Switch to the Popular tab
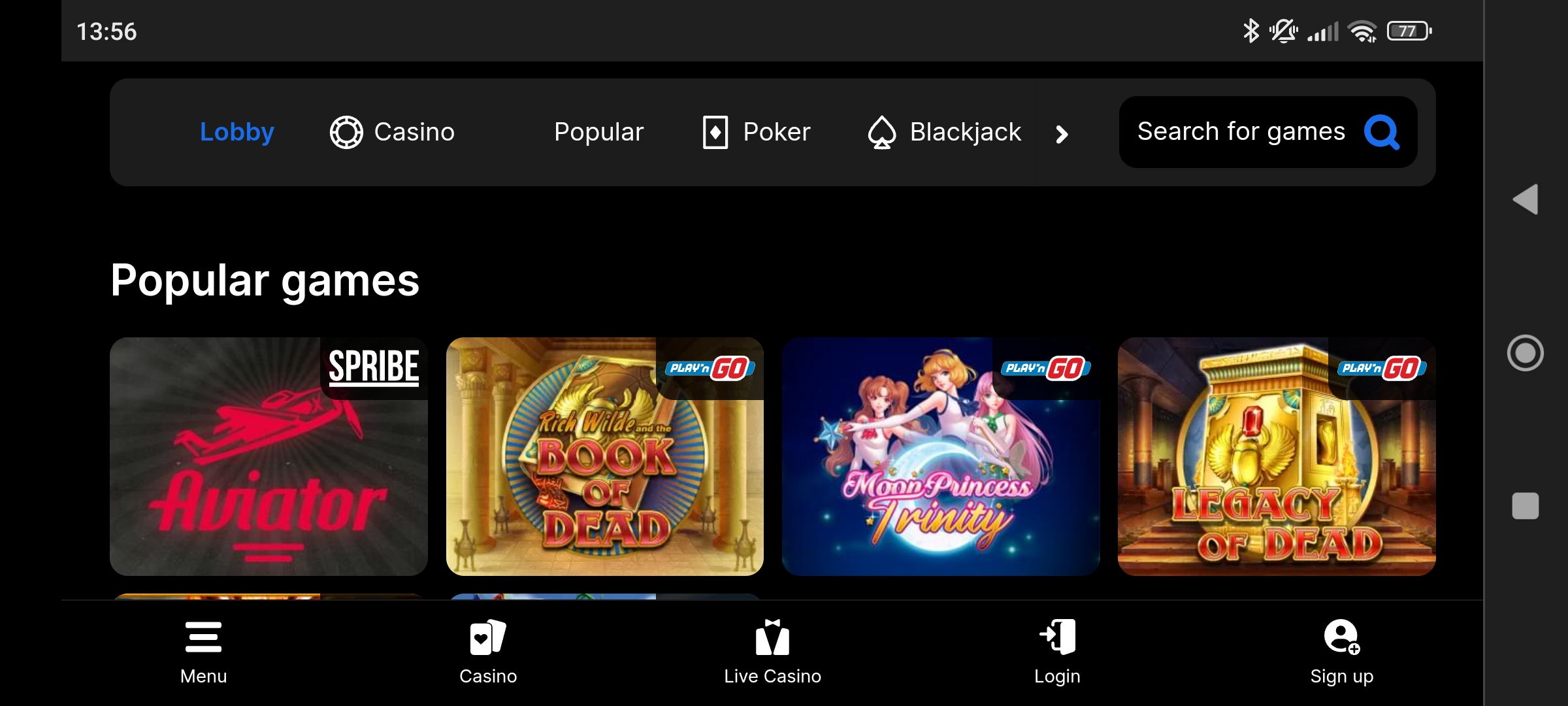Screen dimensions: 1568x706 point(599,132)
